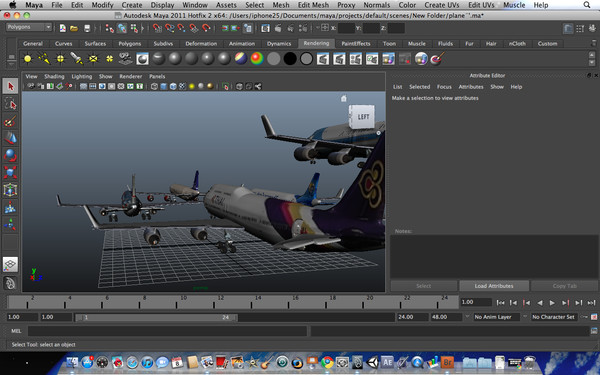Select the black material swatch on the shelf
The height and width of the screenshot is (375, 600).
tap(290, 59)
